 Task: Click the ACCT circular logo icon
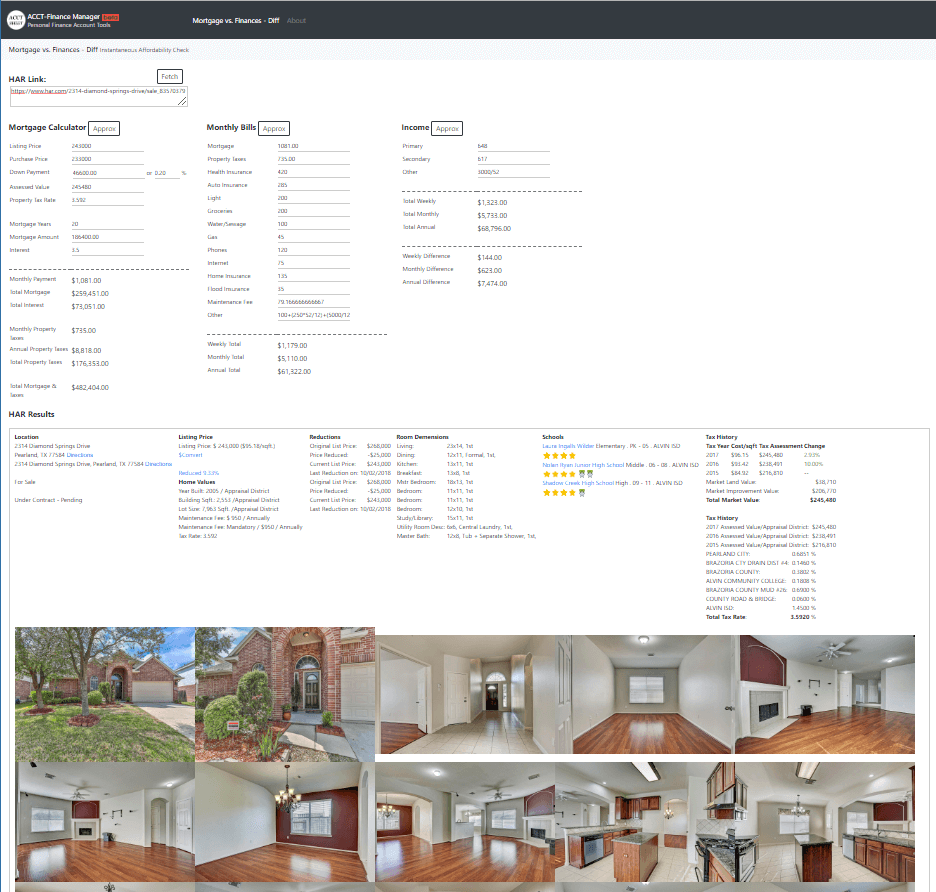pos(15,20)
